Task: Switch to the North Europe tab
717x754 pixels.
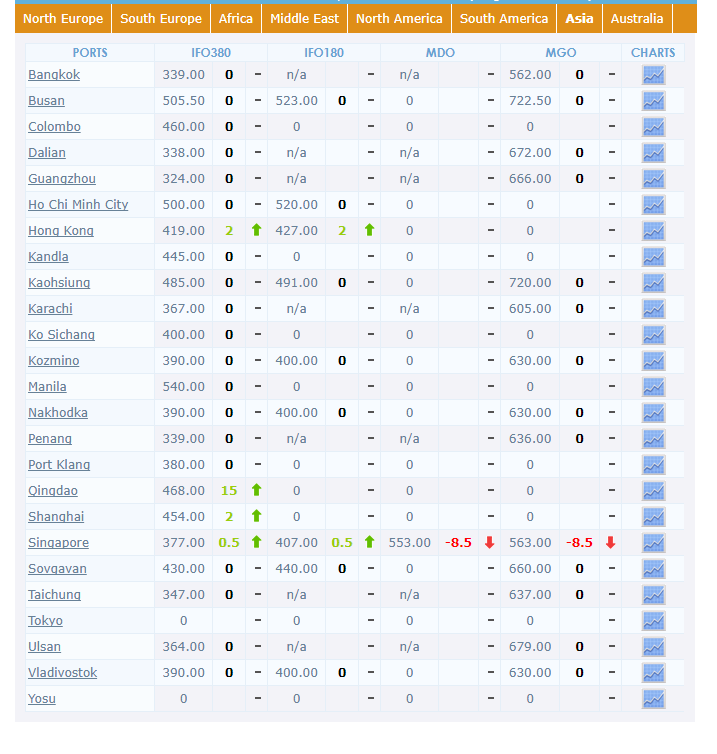Action: click(x=63, y=19)
